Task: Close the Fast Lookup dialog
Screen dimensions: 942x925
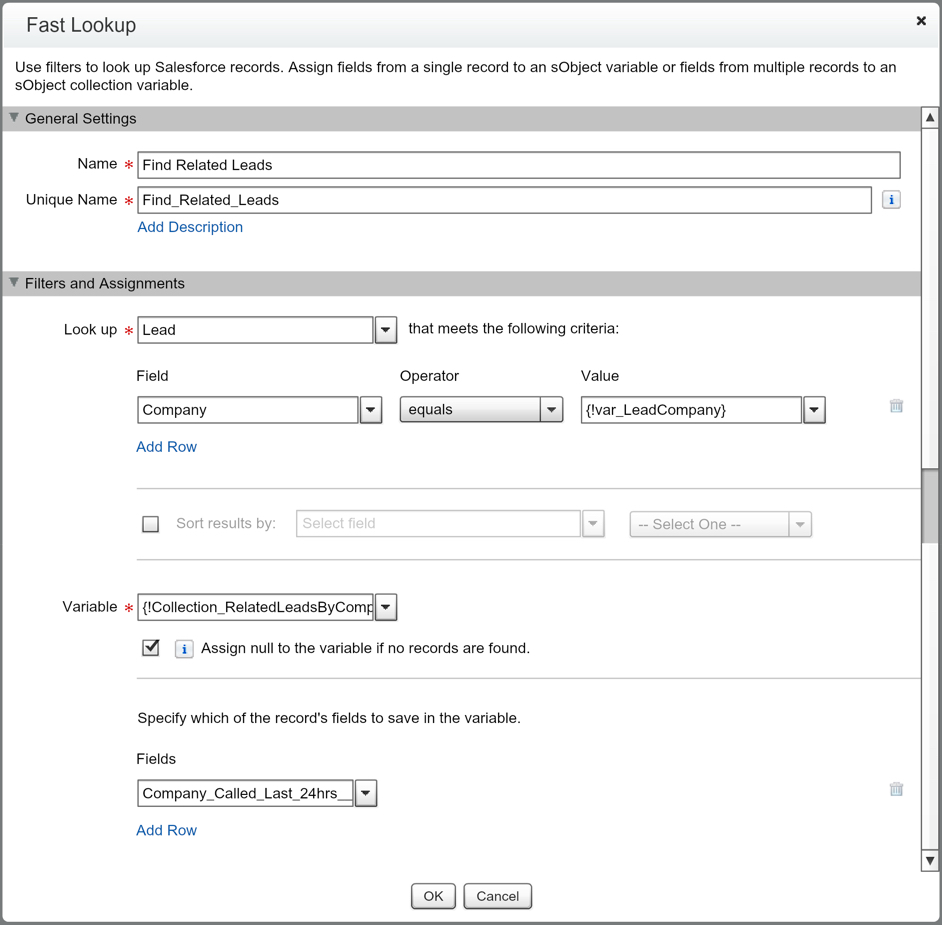Action: [921, 21]
